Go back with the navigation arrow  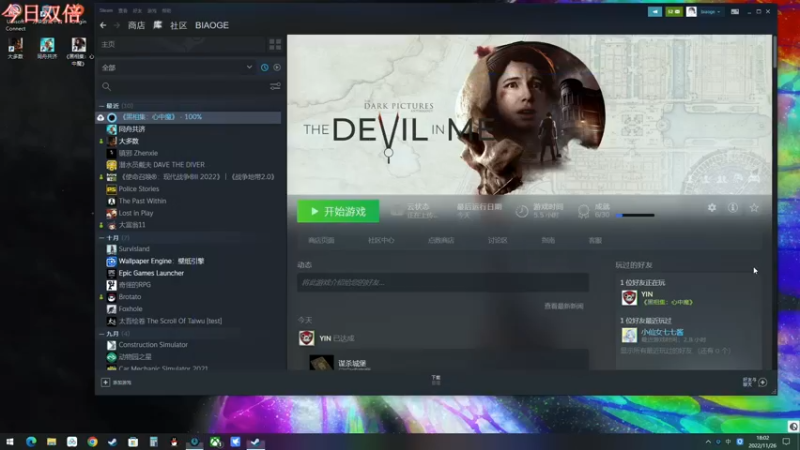pos(103,25)
